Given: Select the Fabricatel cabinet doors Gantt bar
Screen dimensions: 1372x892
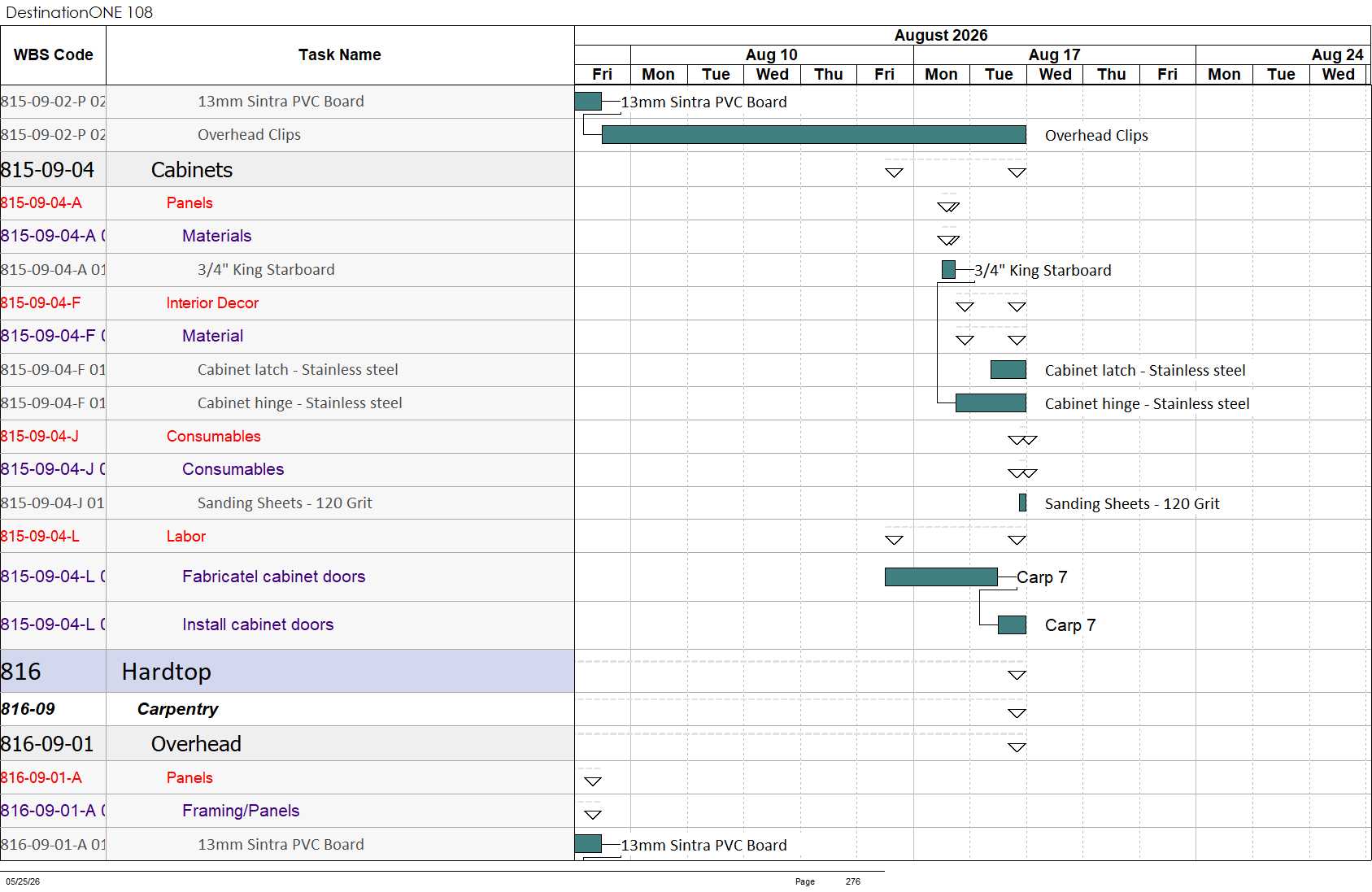Looking at the screenshot, I should point(941,577).
